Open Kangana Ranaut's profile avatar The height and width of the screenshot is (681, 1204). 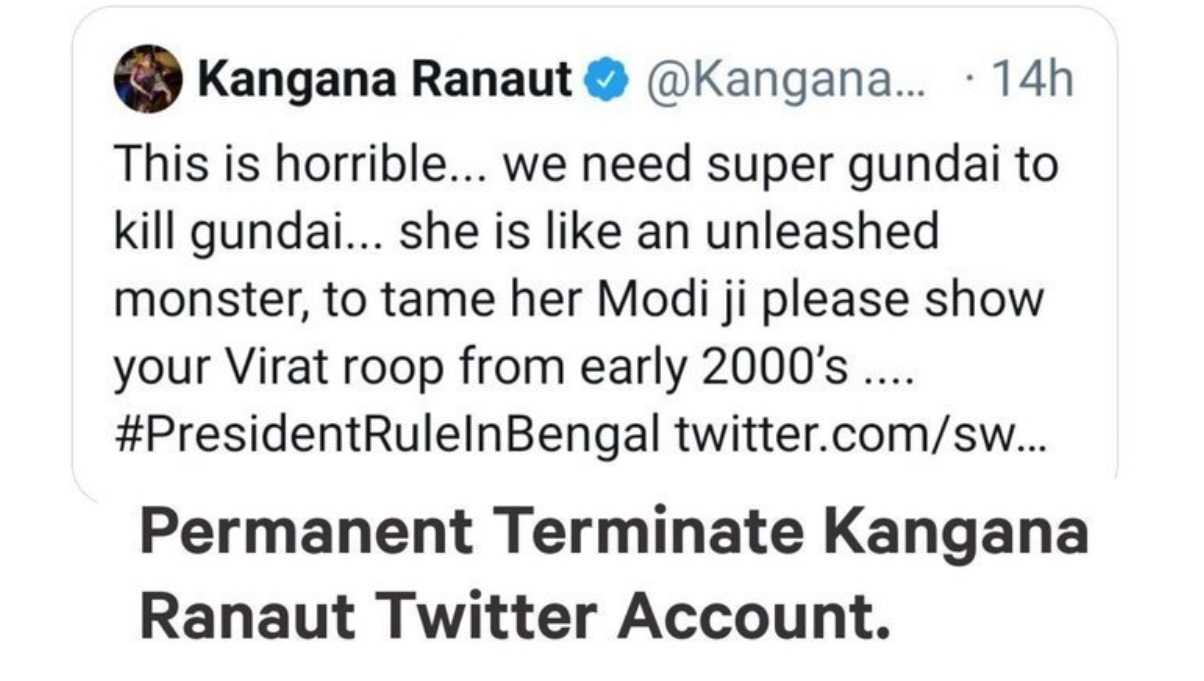pos(148,78)
